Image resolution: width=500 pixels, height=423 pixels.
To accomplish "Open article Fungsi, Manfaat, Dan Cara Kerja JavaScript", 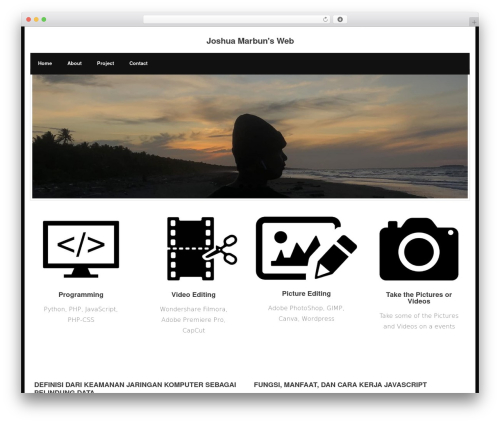I will (340, 385).
